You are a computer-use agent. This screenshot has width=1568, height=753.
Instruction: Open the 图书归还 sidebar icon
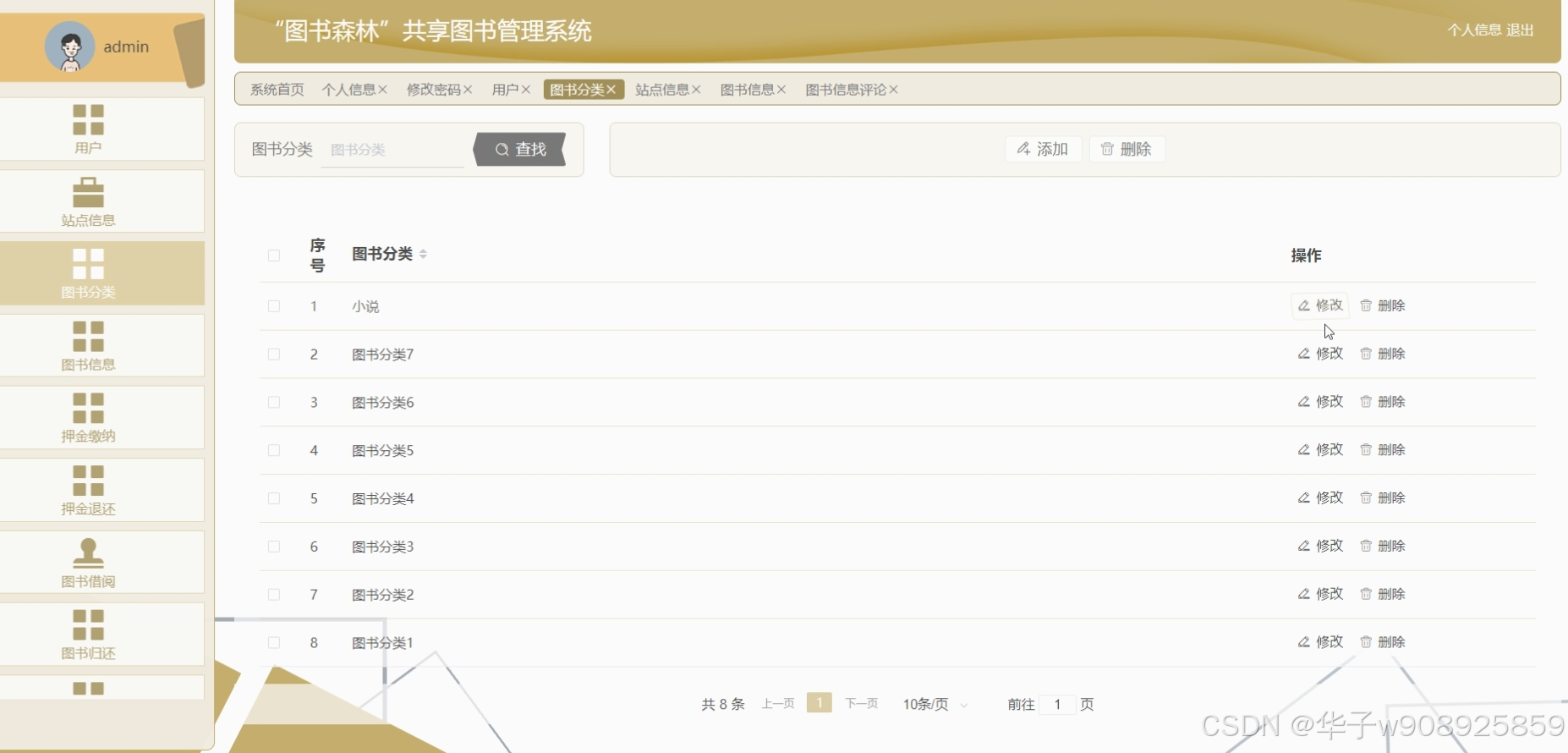pos(88,625)
